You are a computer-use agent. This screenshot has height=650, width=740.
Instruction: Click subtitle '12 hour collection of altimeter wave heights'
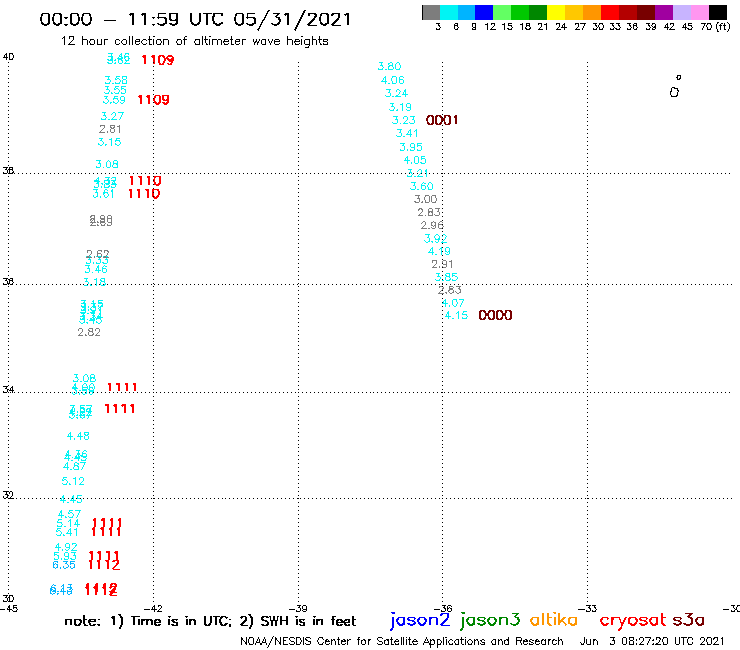pos(194,41)
